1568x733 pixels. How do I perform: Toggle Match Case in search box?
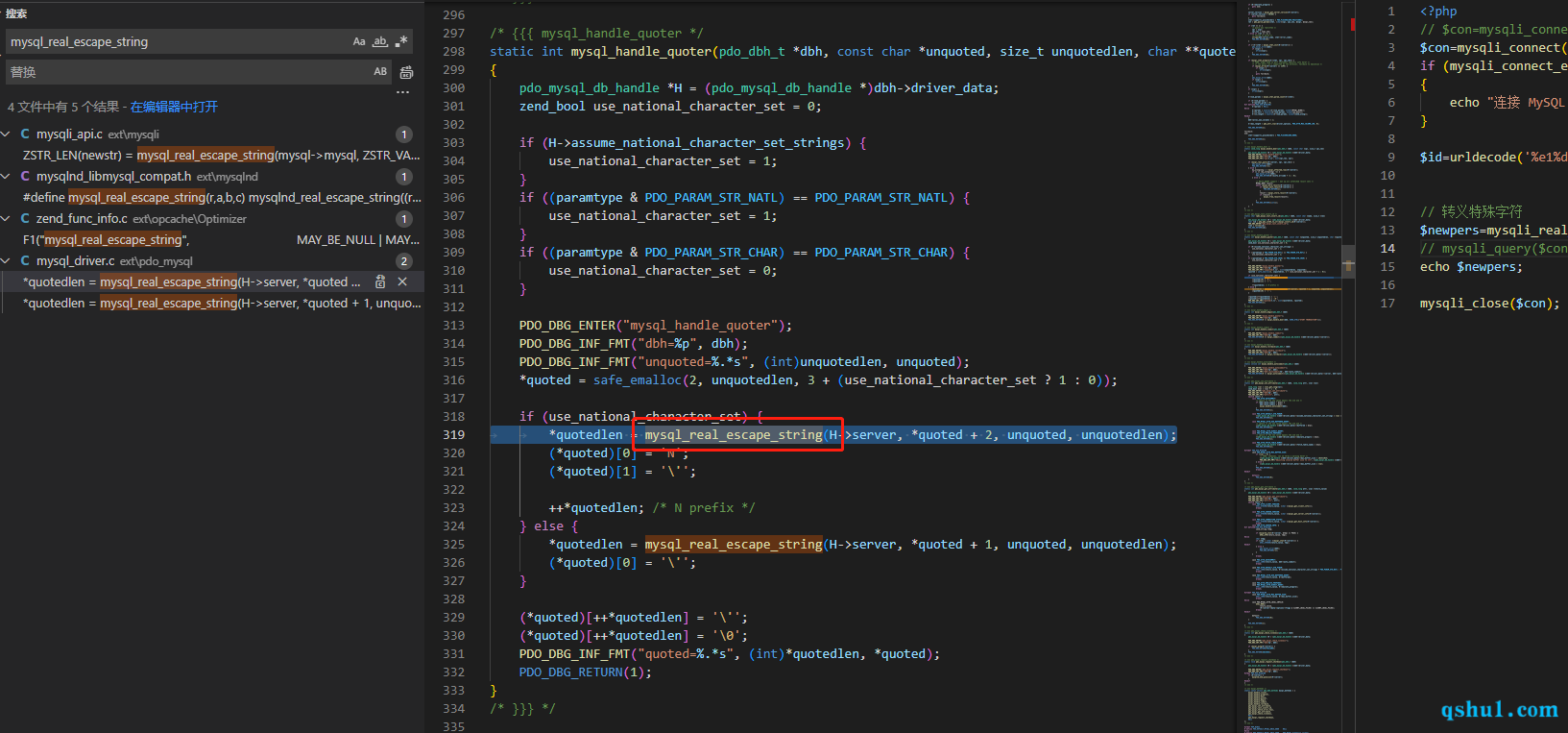click(359, 41)
